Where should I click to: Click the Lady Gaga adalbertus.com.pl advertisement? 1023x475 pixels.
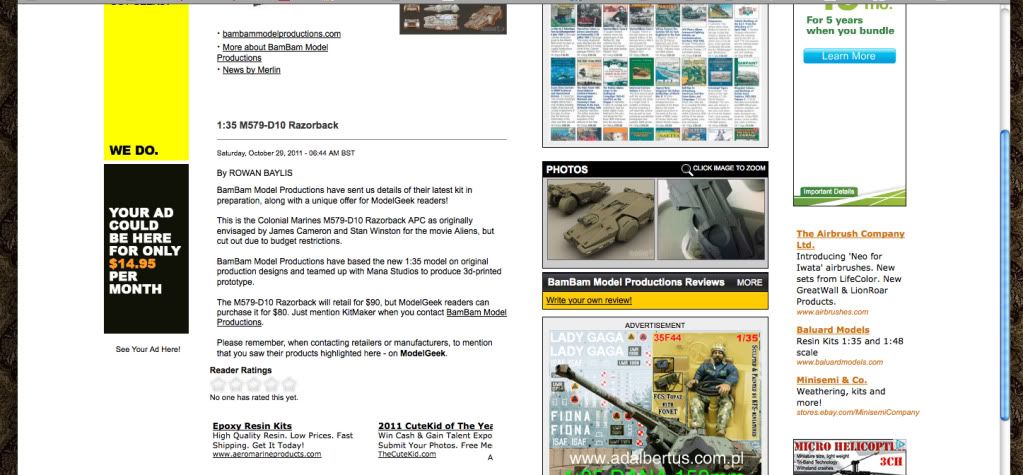pos(655,402)
